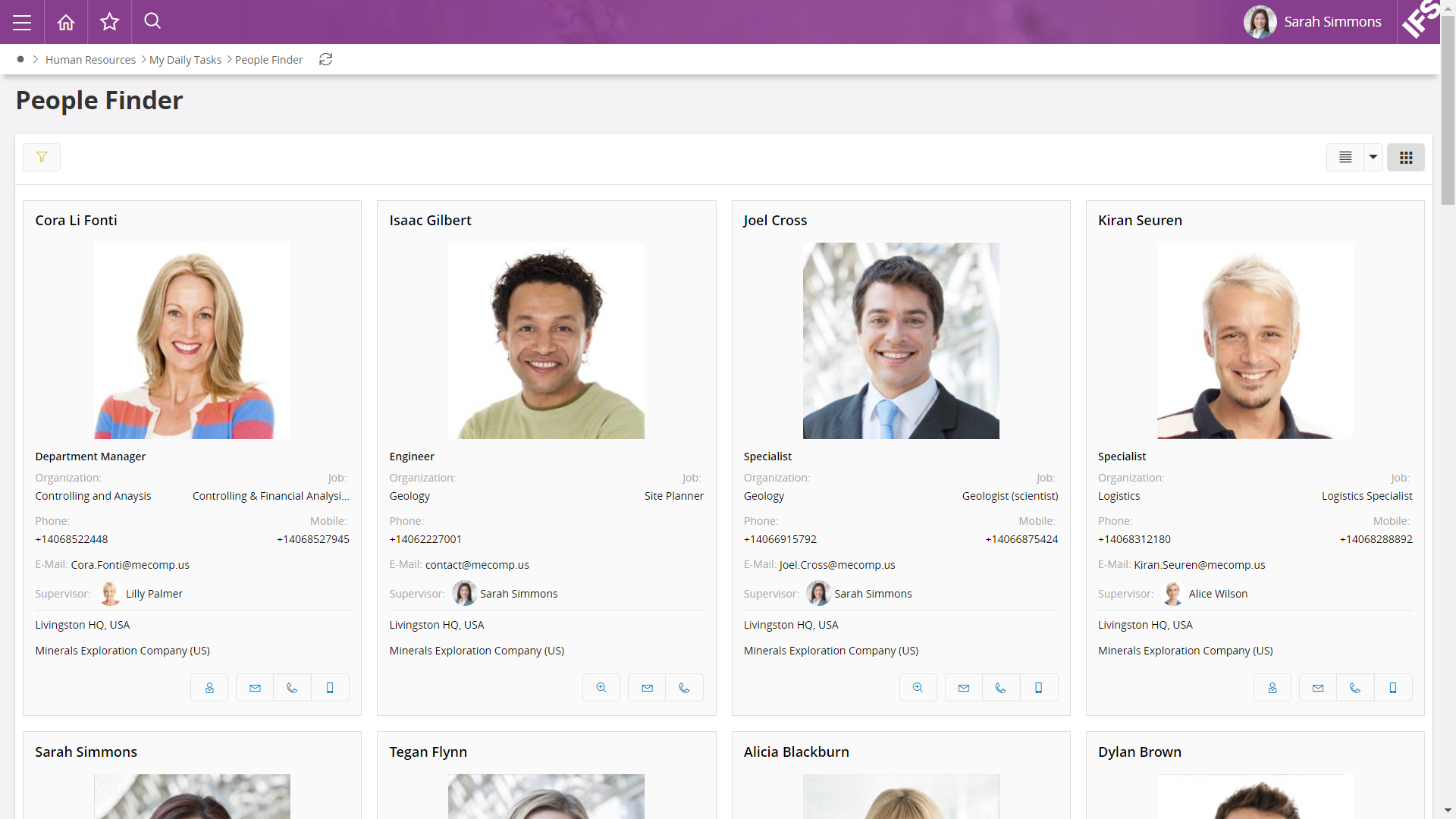The width and height of the screenshot is (1456, 819).
Task: Send email to Cora Li Fonti
Action: (x=255, y=688)
